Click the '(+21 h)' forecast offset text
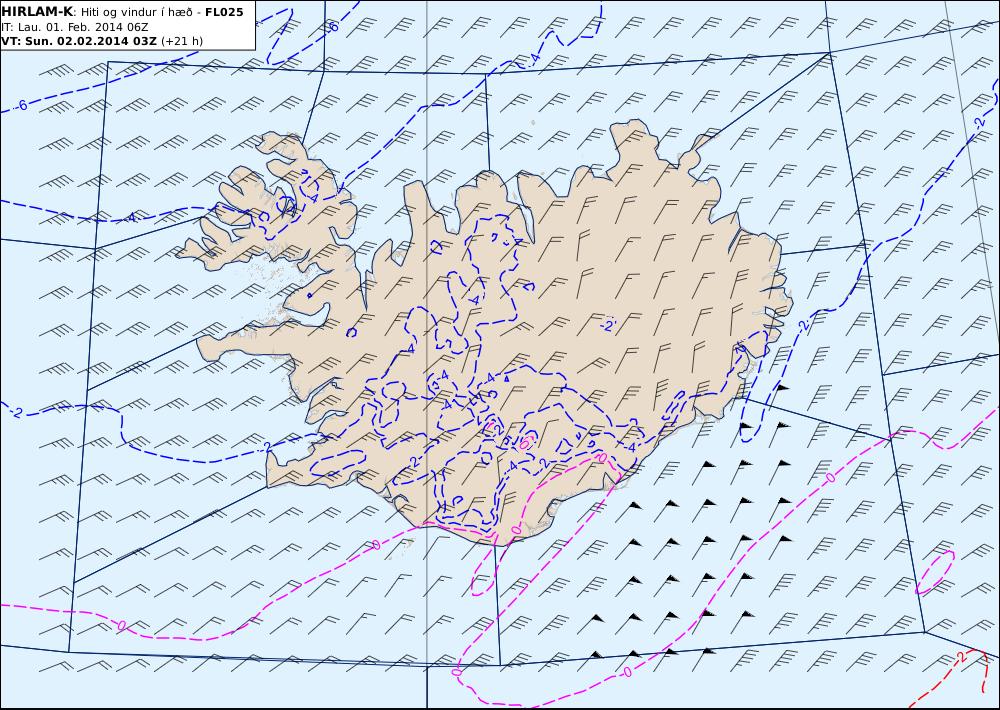The height and width of the screenshot is (710, 1000). pos(182,41)
